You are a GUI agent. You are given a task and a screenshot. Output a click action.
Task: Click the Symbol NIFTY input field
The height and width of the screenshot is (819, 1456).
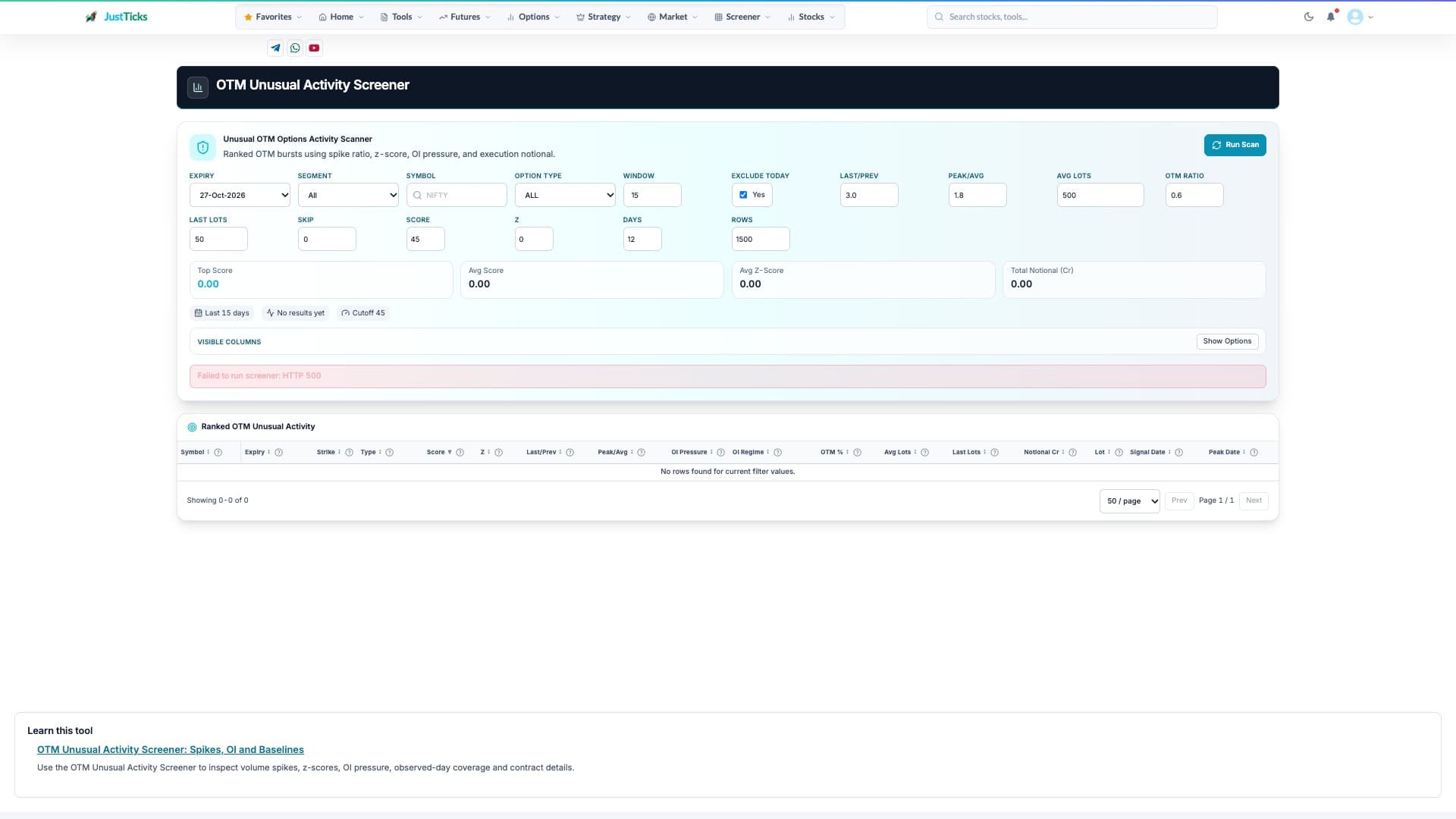tap(457, 195)
